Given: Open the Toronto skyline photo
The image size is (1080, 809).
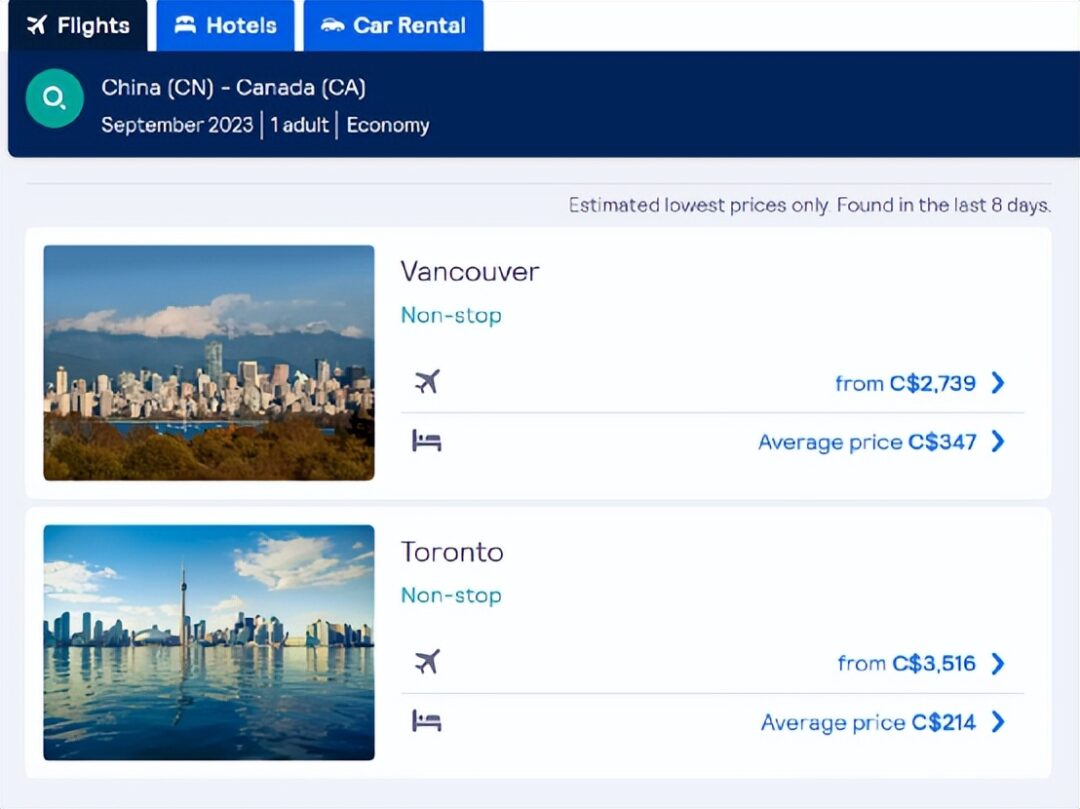Looking at the screenshot, I should pos(209,642).
